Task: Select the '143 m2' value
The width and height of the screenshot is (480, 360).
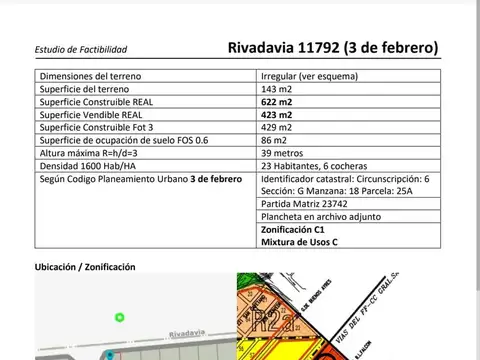Action: [276, 89]
